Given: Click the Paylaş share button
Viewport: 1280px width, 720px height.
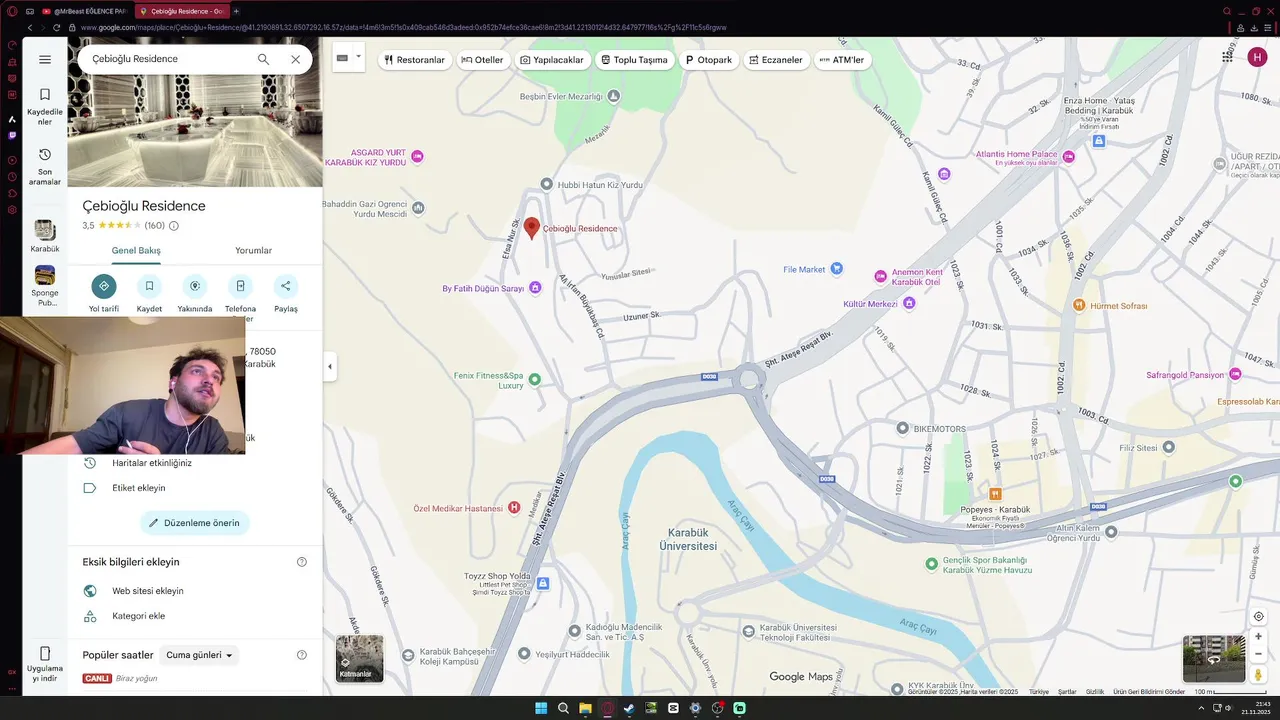Looking at the screenshot, I should pos(286,286).
